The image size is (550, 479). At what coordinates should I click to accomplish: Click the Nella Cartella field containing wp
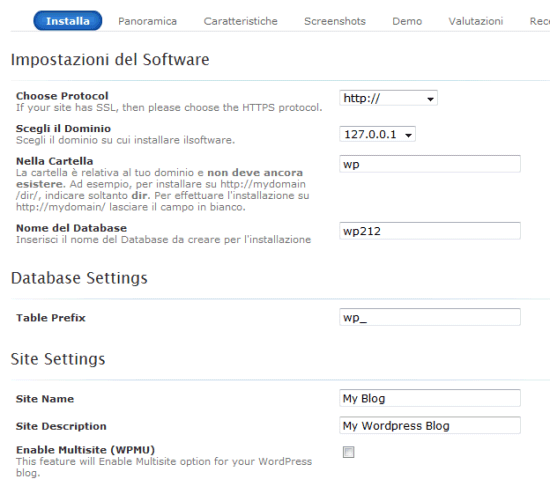tap(430, 164)
